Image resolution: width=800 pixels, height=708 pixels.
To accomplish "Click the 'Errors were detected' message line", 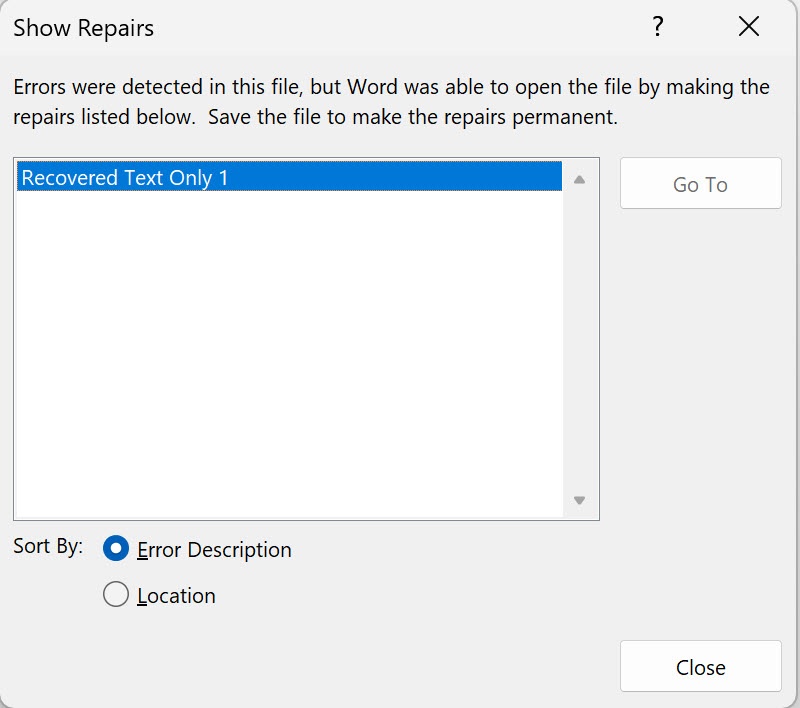I will point(391,87).
